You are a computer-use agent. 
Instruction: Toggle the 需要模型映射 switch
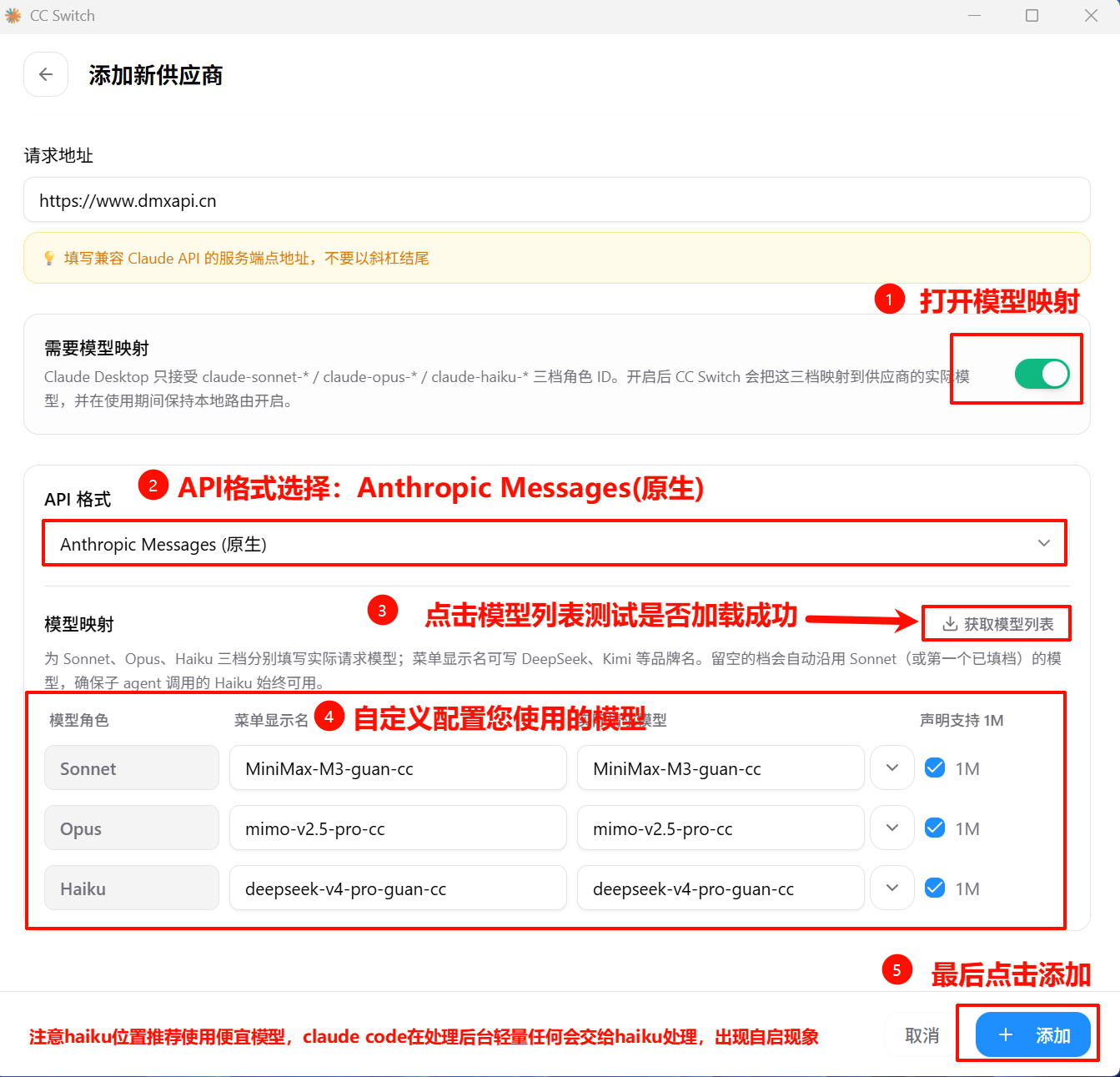[x=1042, y=374]
